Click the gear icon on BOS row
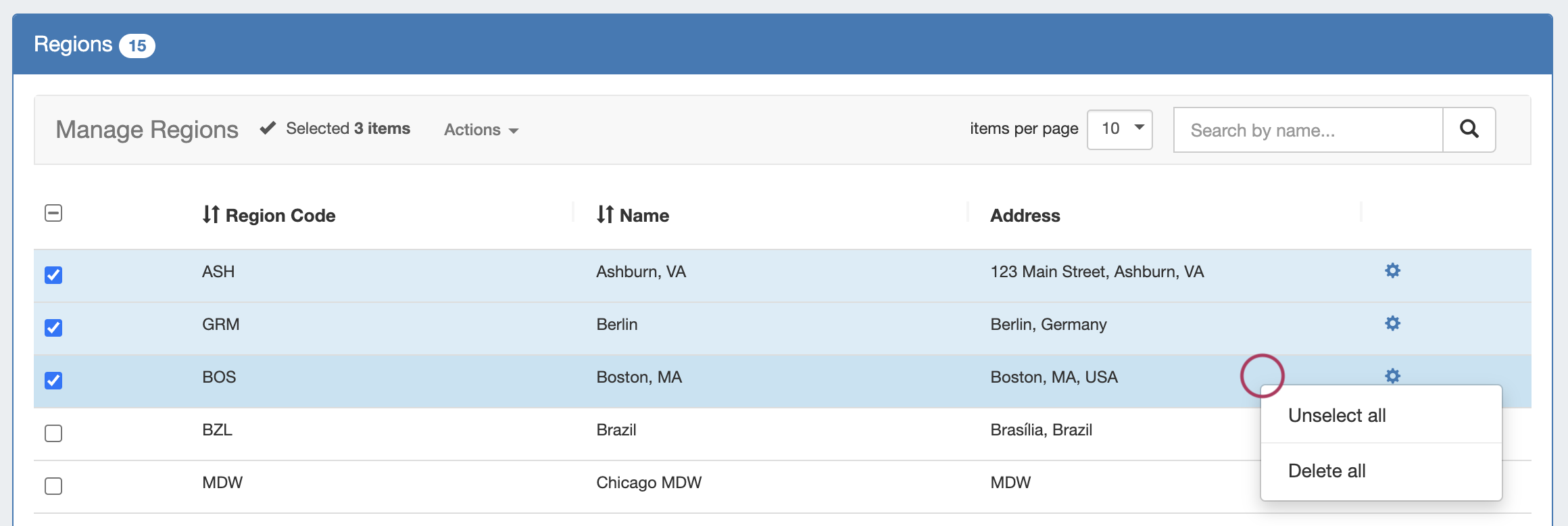The height and width of the screenshot is (526, 1568). click(x=1392, y=376)
